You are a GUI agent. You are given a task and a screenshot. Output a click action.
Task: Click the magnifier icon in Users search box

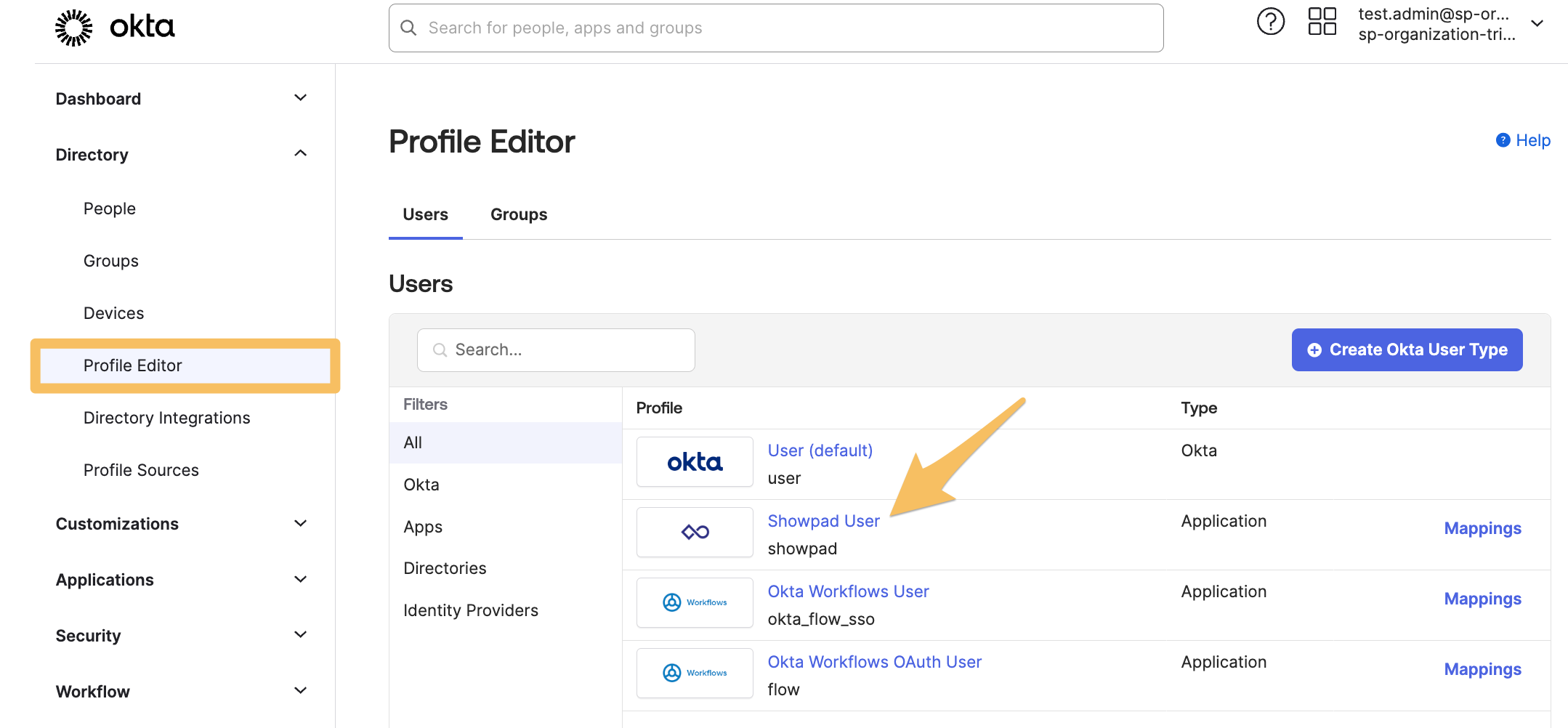point(440,350)
